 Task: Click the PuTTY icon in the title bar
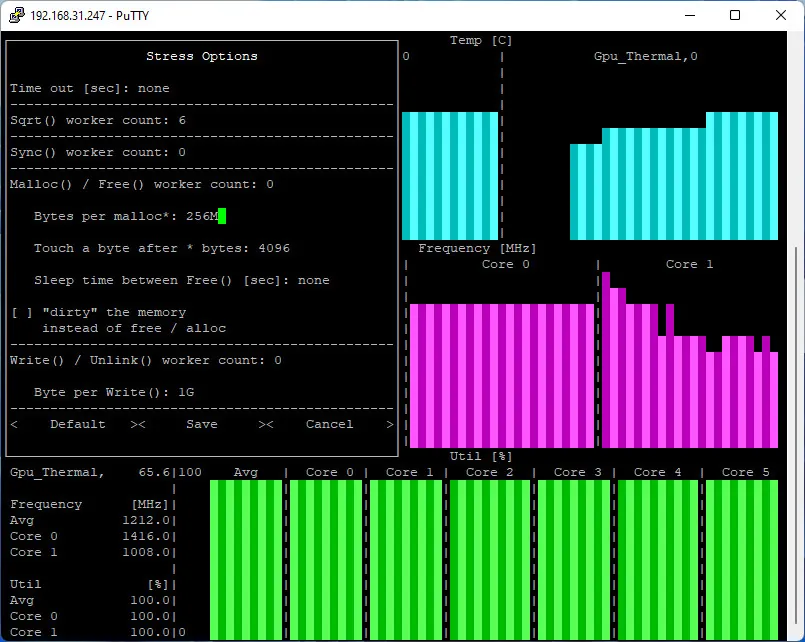pyautogui.click(x=15, y=15)
